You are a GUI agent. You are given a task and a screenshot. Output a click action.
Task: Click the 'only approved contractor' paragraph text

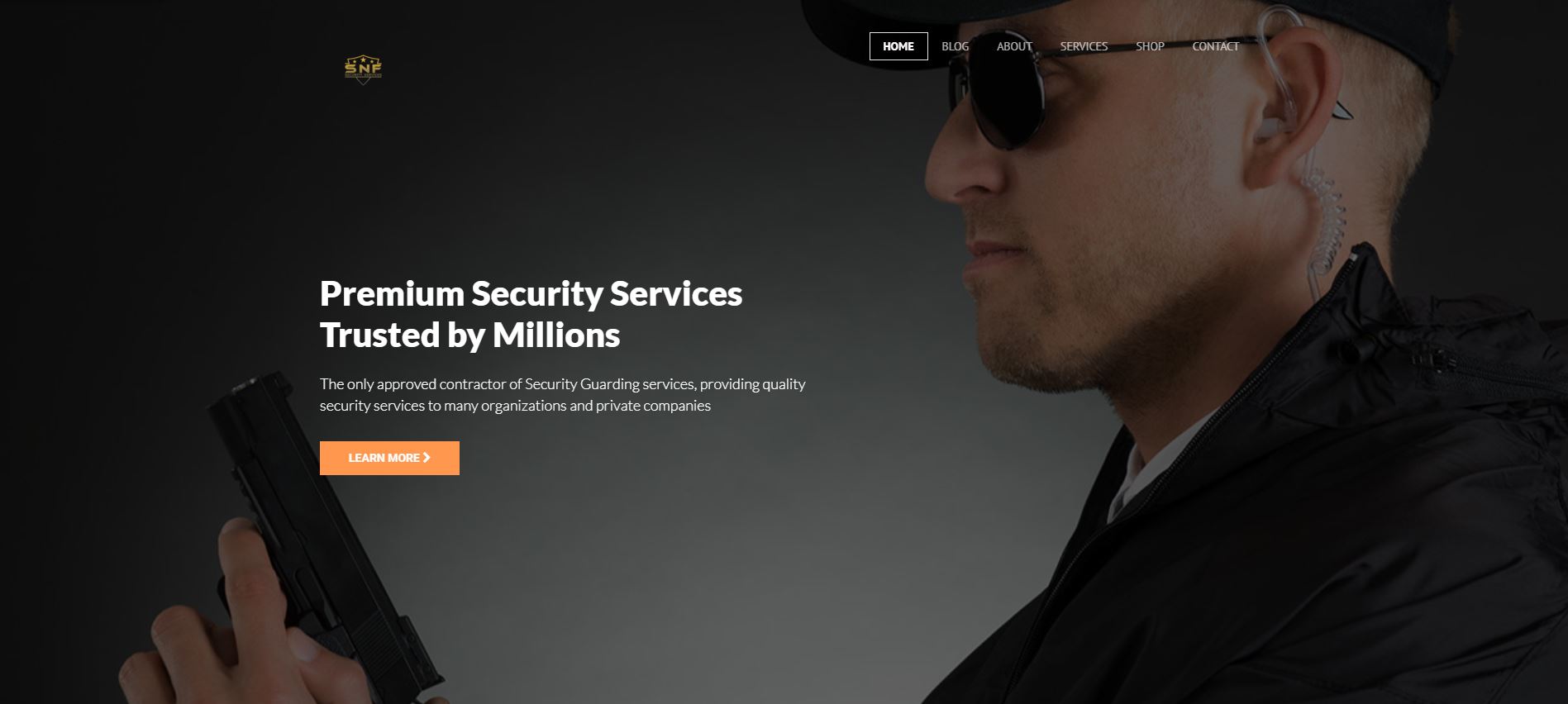point(562,383)
